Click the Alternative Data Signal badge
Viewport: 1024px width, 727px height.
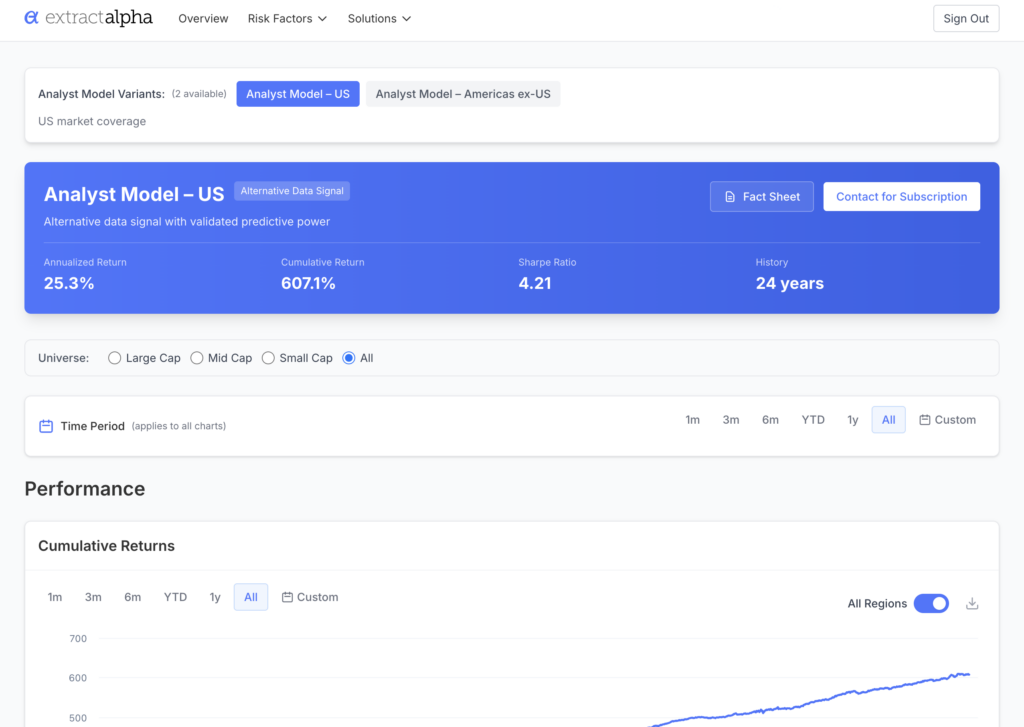[x=292, y=191]
